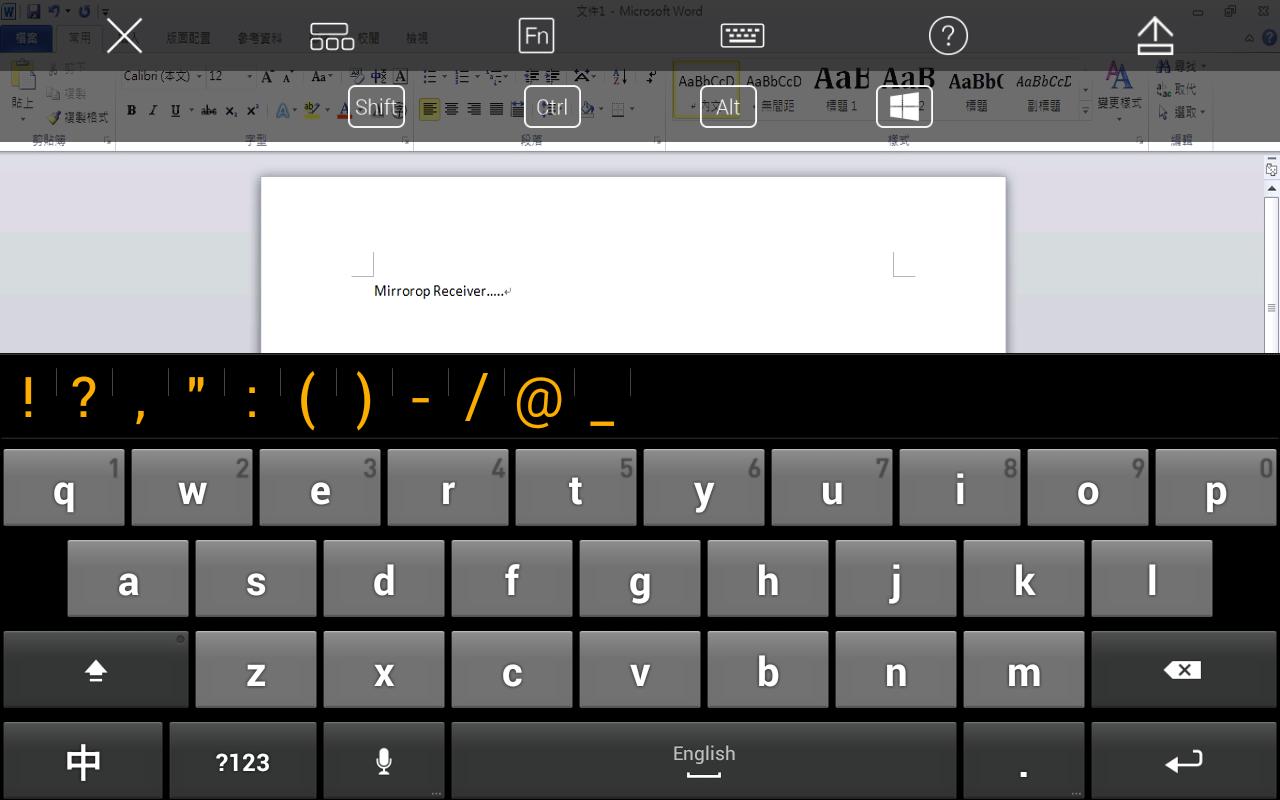
Task: Tap the three-box layout icon
Action: [331, 36]
